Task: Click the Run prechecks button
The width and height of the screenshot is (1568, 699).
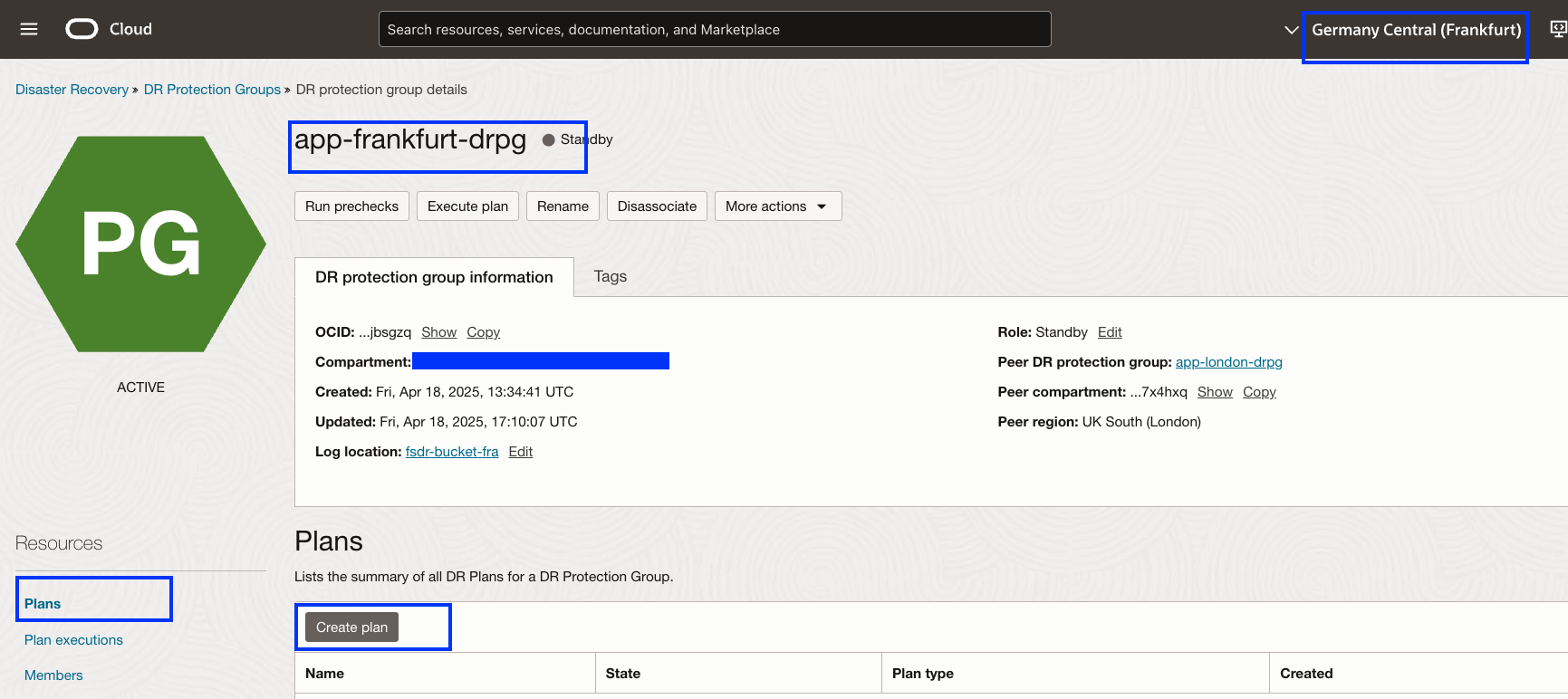Action: 351,206
